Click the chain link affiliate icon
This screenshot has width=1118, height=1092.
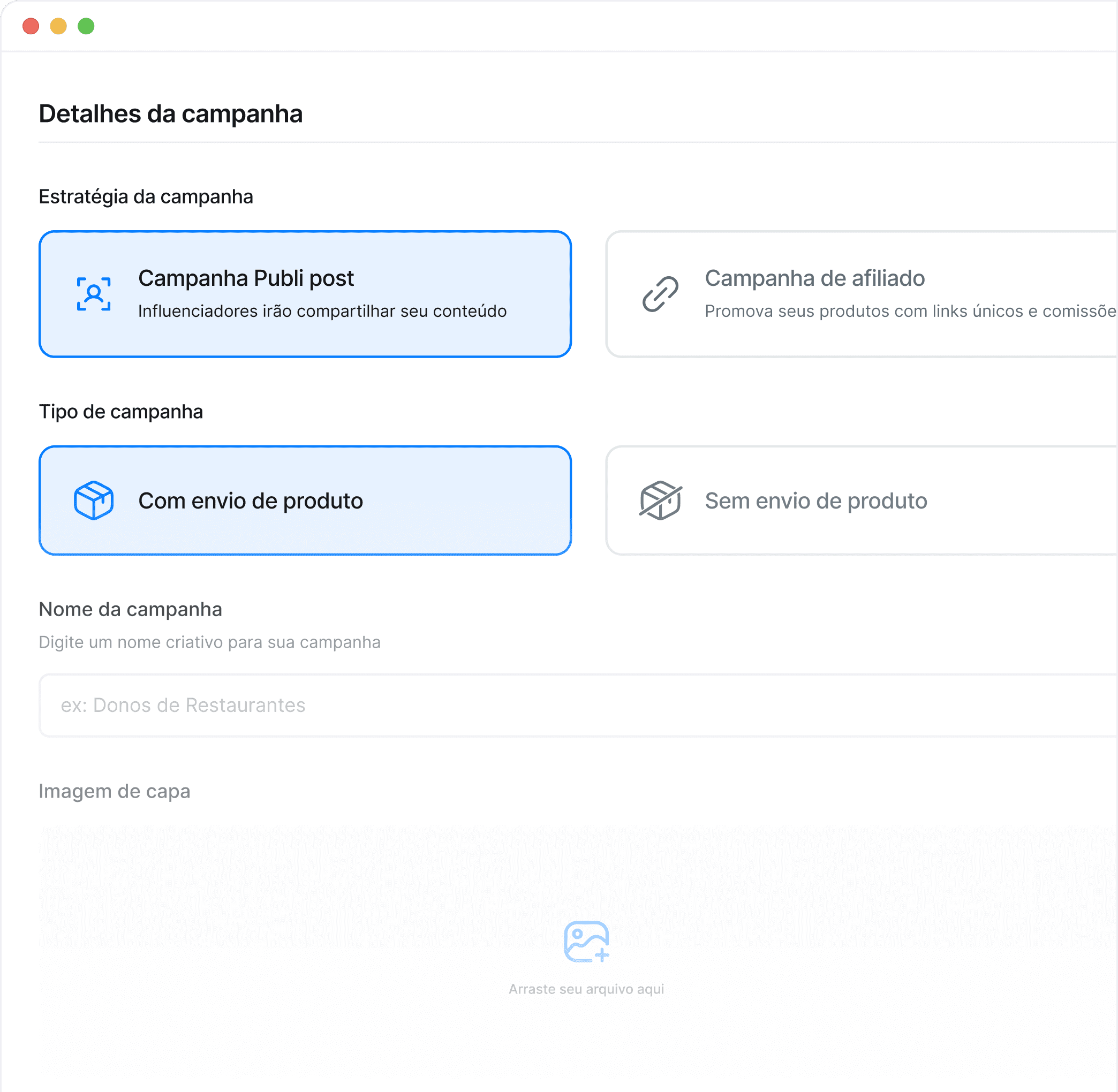coord(660,294)
